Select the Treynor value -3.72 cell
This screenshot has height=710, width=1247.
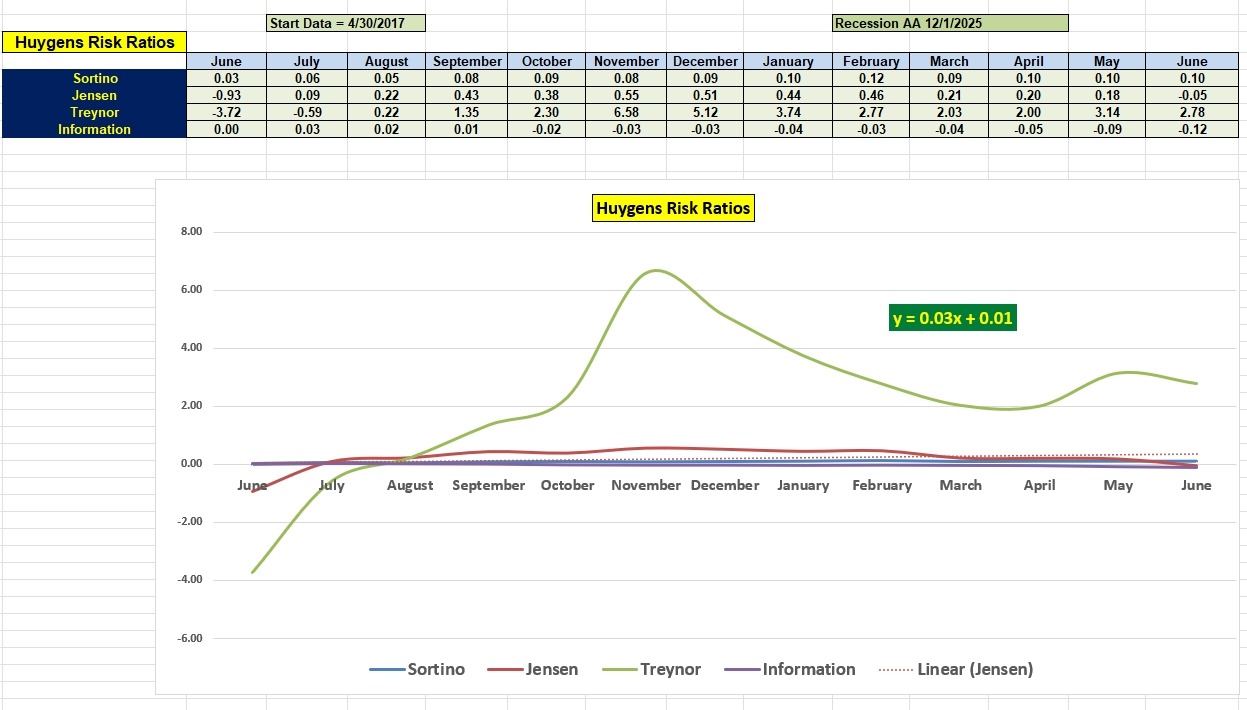pyautogui.click(x=227, y=112)
